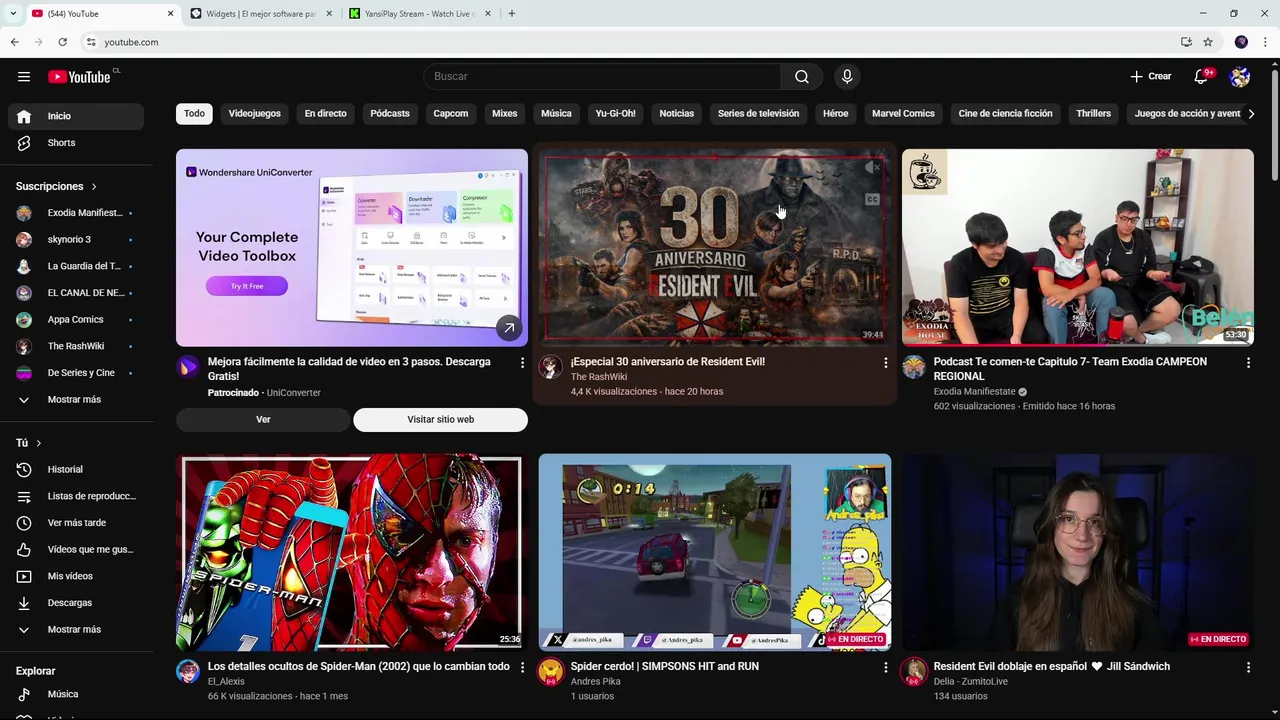Open Listas de reproducción in sidebar

(x=76, y=496)
